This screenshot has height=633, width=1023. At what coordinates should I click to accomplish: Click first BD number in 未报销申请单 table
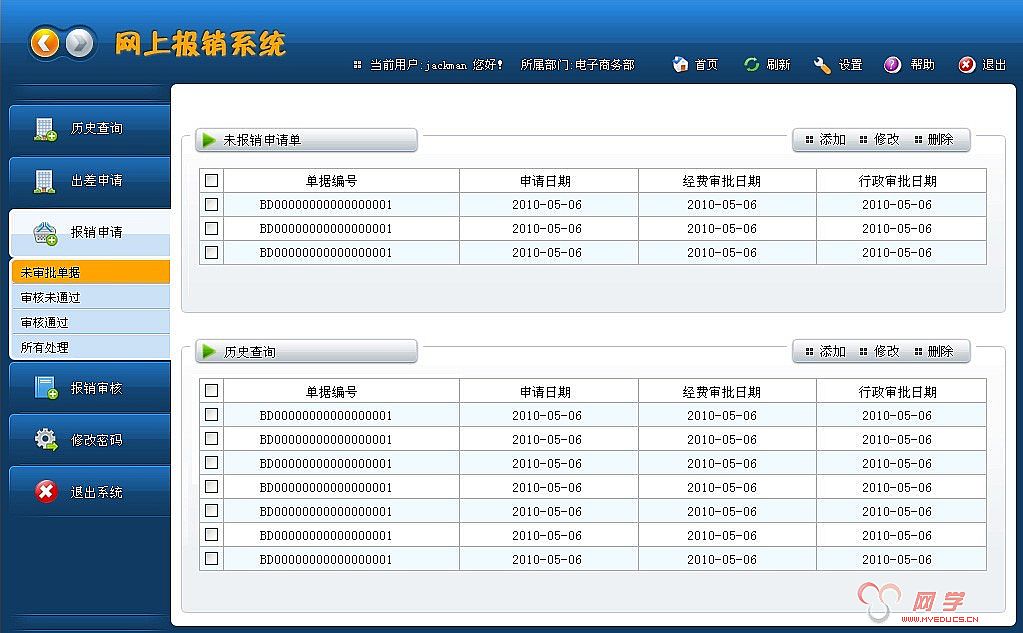pos(326,205)
